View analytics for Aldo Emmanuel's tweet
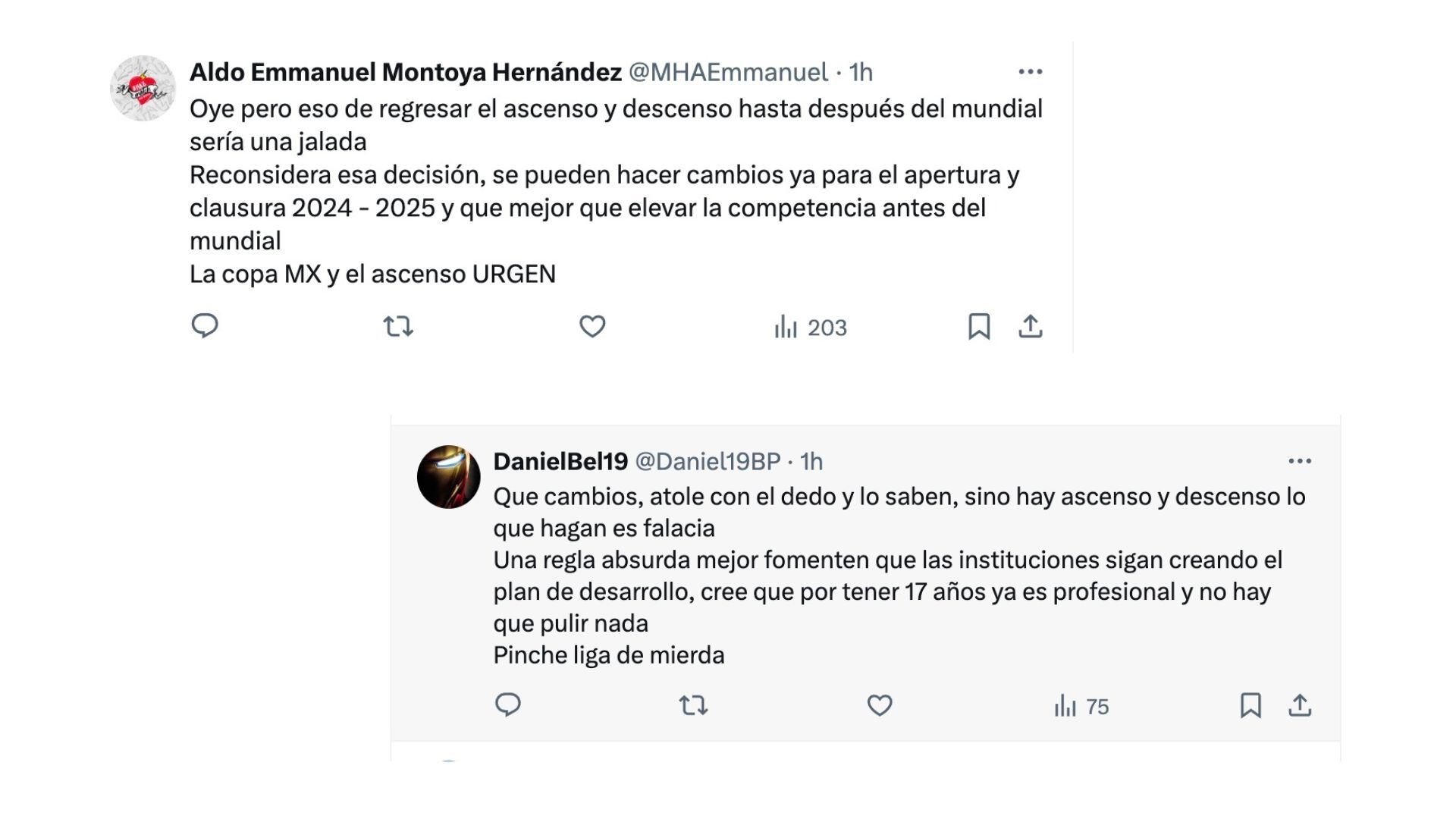Viewport: 1456px width, 819px height. [810, 327]
